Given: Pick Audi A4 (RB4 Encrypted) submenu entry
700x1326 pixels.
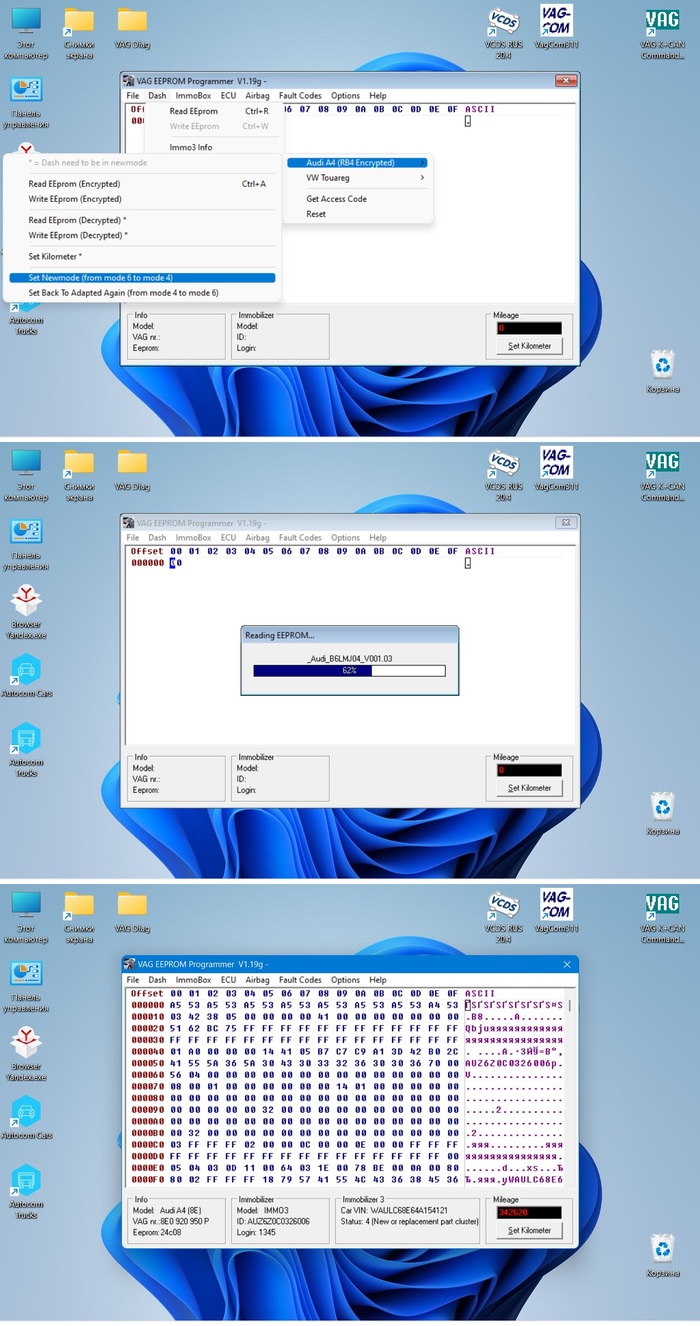Looking at the screenshot, I should click(357, 162).
